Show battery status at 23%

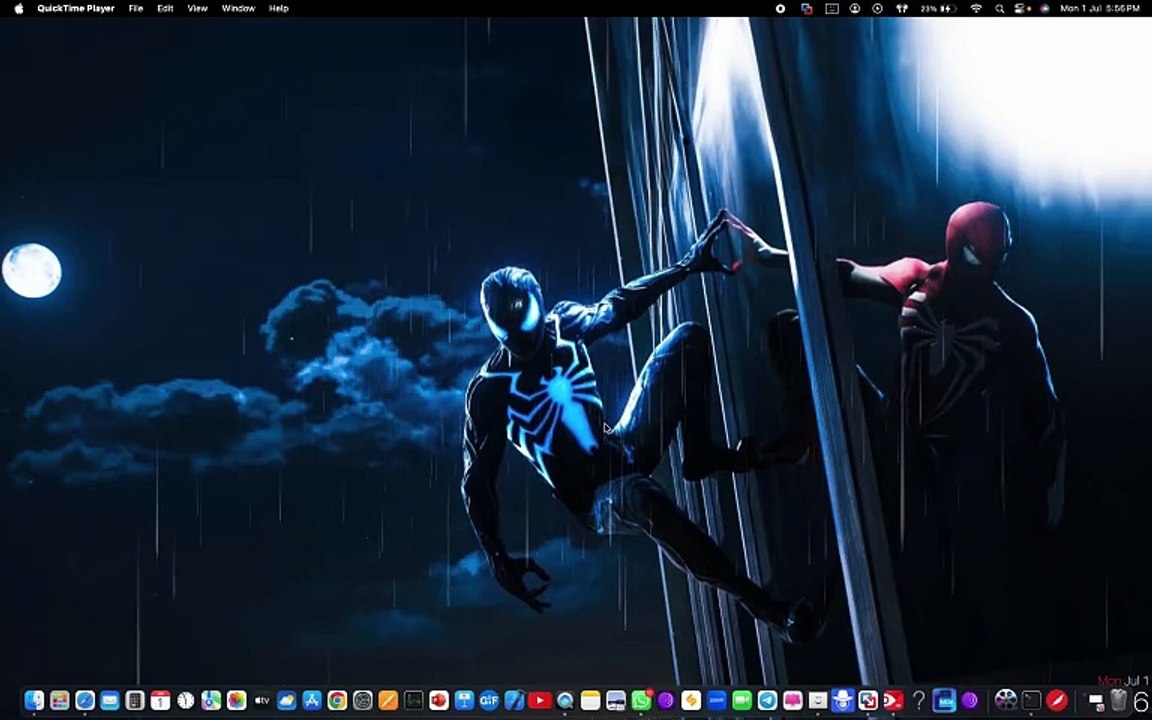(939, 9)
